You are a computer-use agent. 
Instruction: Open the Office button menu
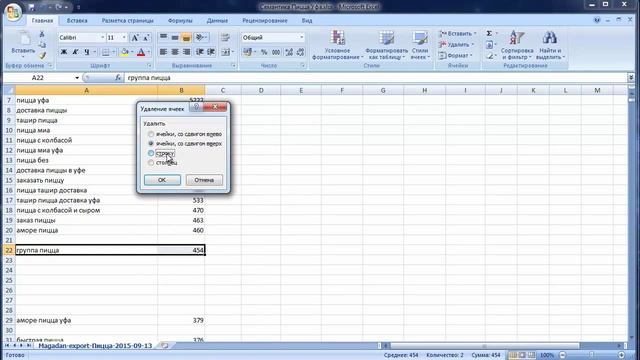click(13, 11)
